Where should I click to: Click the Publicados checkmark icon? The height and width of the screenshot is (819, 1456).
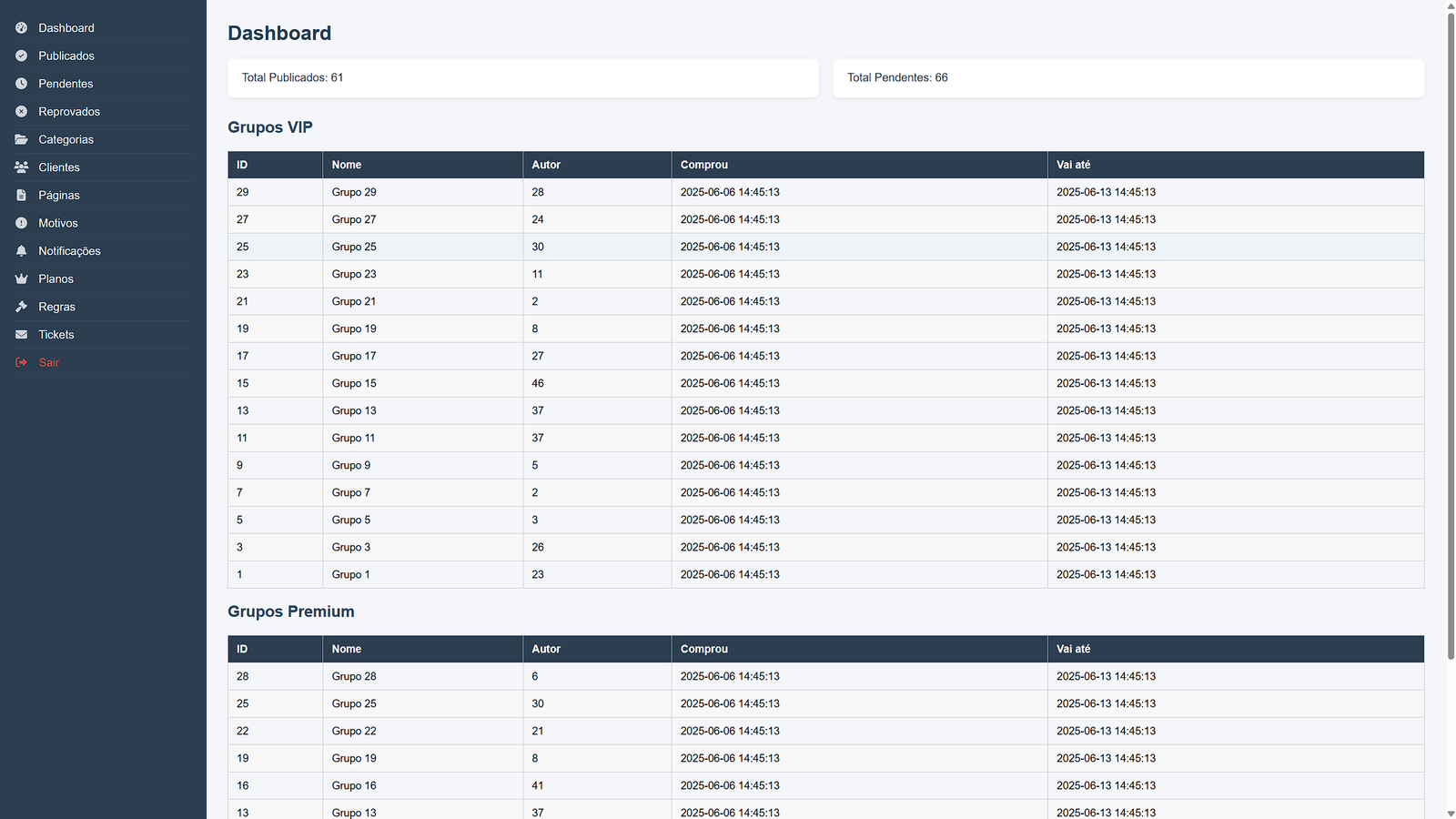tap(22, 56)
